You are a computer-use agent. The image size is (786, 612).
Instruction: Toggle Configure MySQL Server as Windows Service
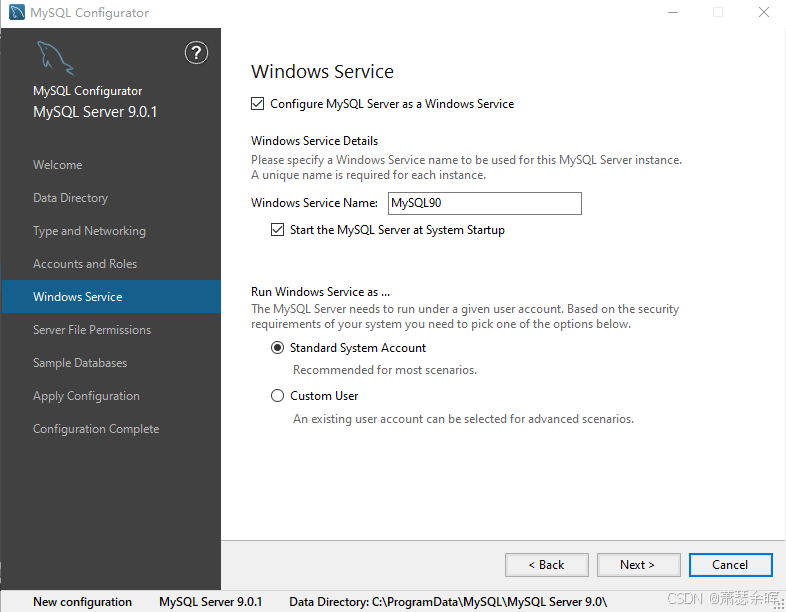(x=258, y=103)
